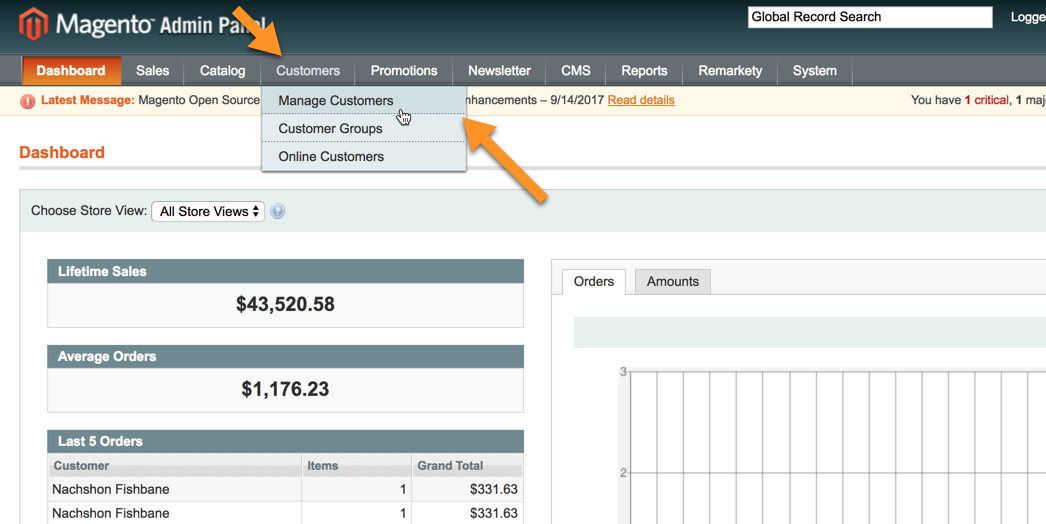Click the Last 5 Orders header
The width and height of the screenshot is (1046, 524).
286,441
